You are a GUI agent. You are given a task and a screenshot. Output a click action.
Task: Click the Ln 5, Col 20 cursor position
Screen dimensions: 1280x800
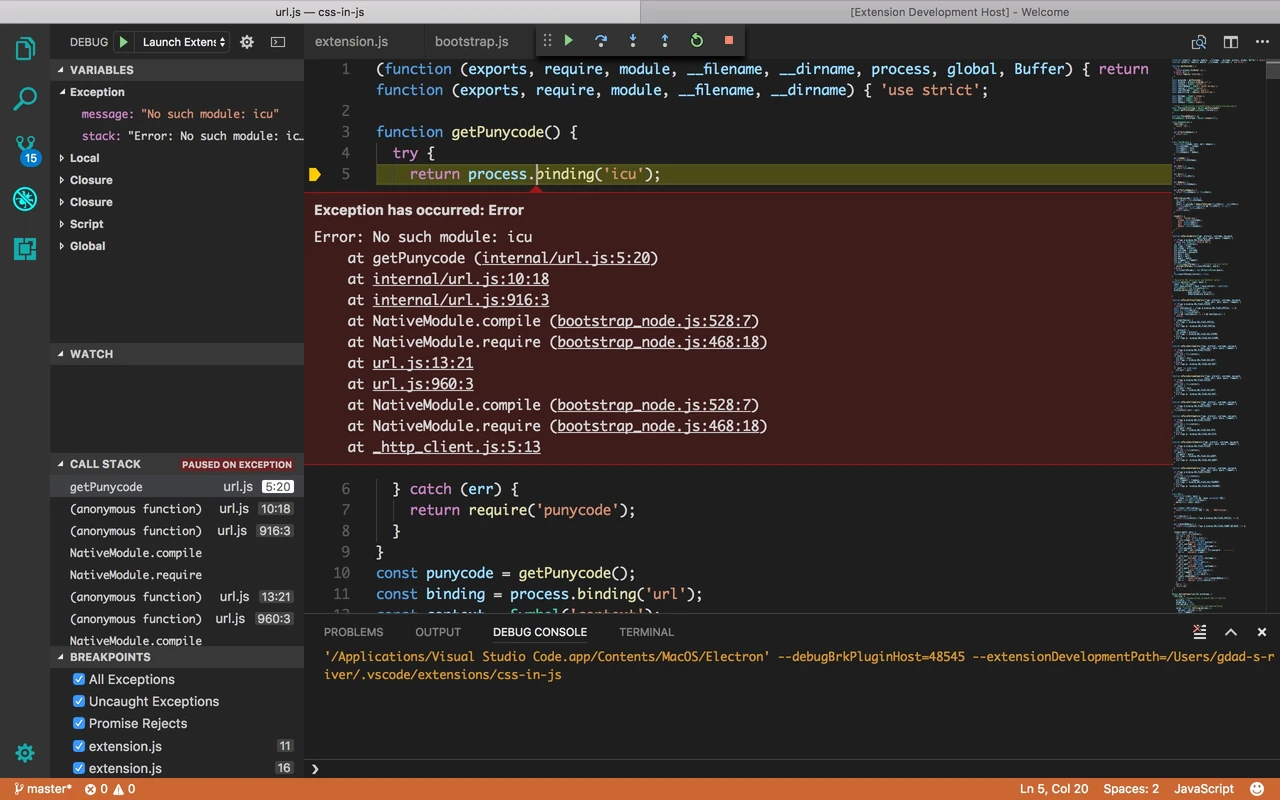click(1054, 789)
